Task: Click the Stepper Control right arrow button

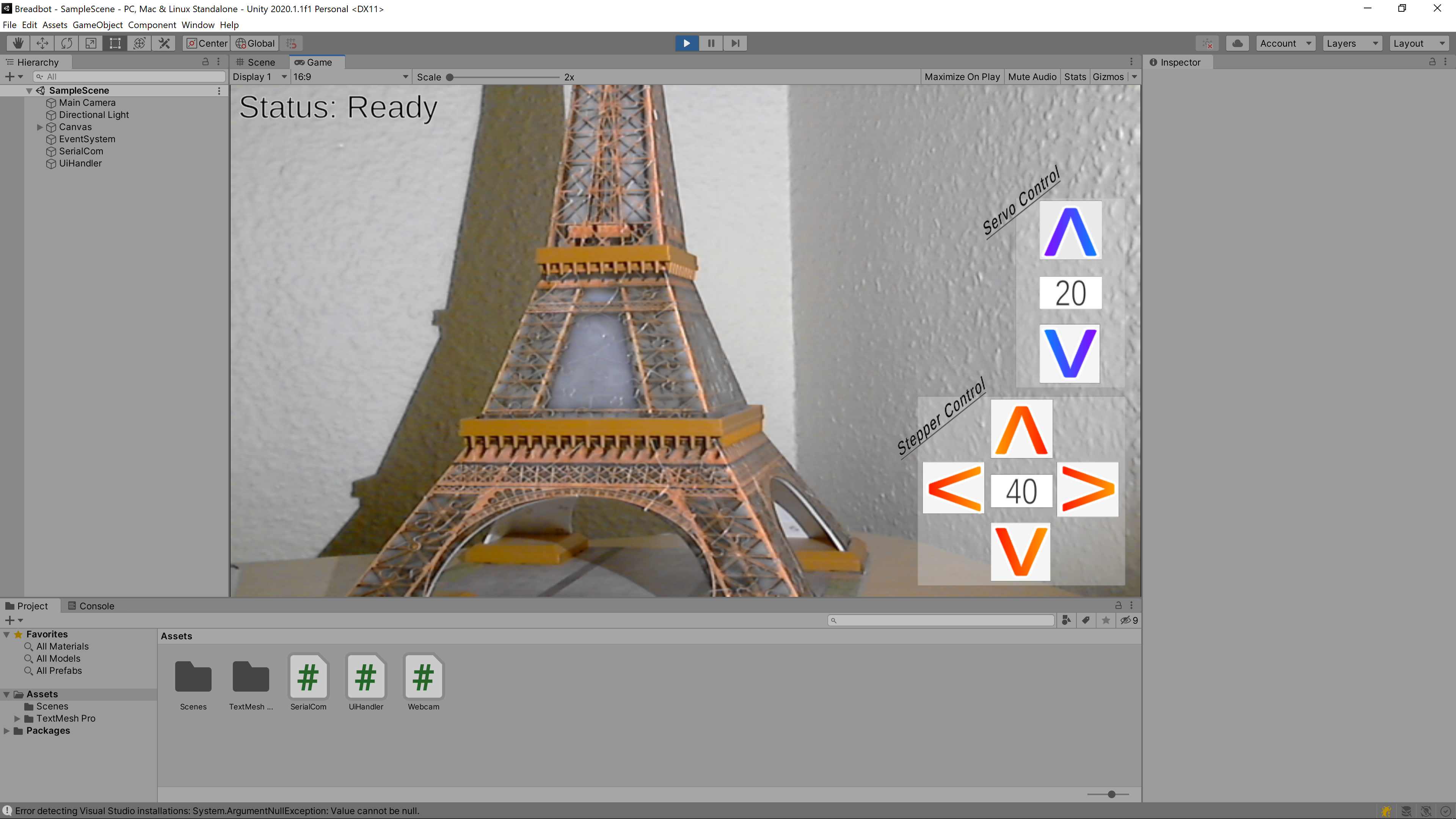Action: pos(1088,489)
